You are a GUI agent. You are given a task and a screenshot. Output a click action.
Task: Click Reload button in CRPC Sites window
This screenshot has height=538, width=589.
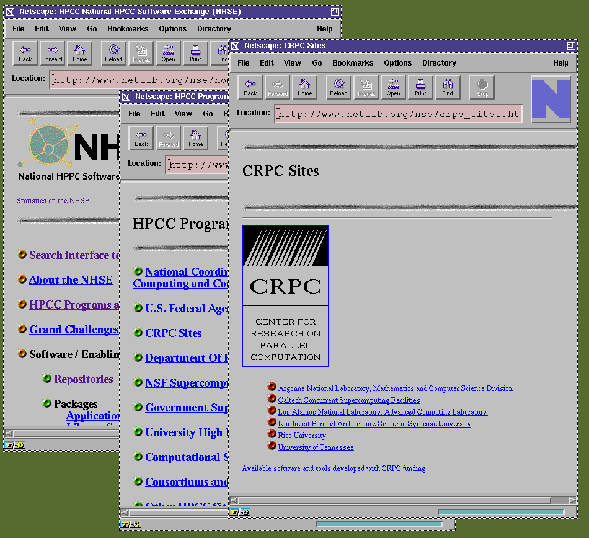tap(338, 87)
